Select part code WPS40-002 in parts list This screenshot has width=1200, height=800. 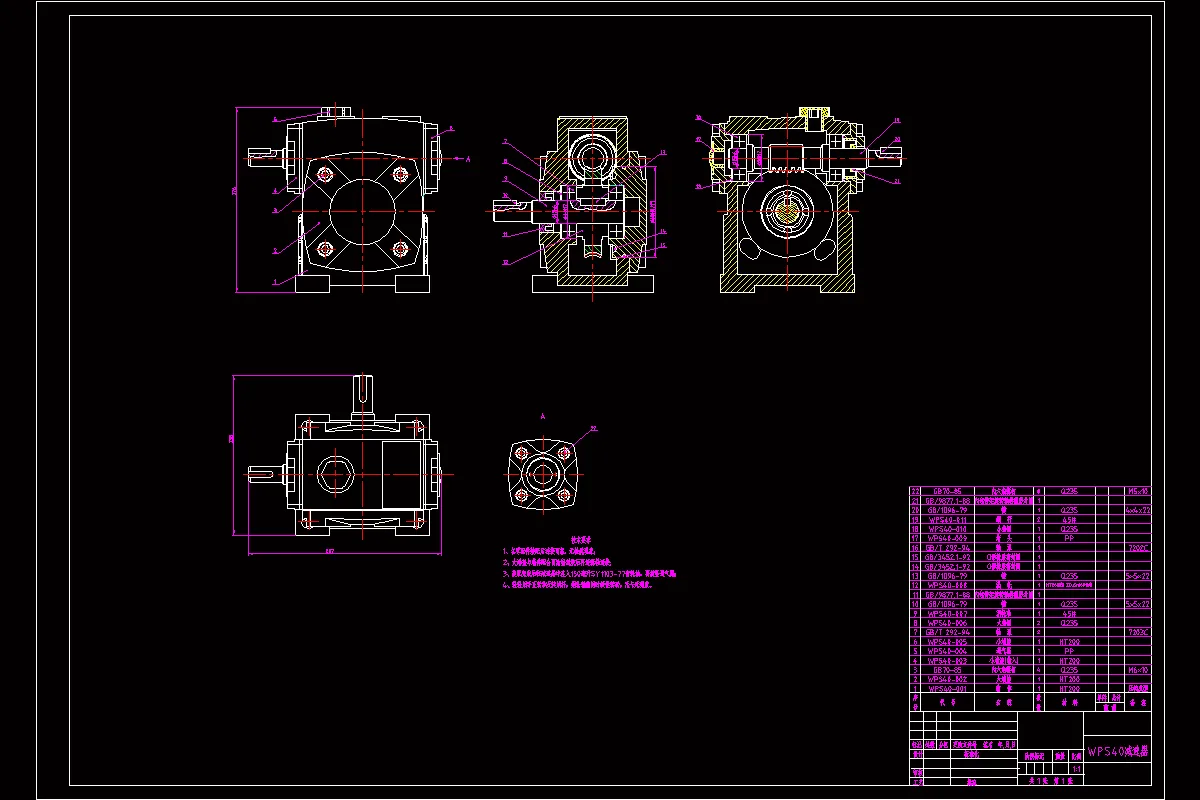pyautogui.click(x=948, y=679)
